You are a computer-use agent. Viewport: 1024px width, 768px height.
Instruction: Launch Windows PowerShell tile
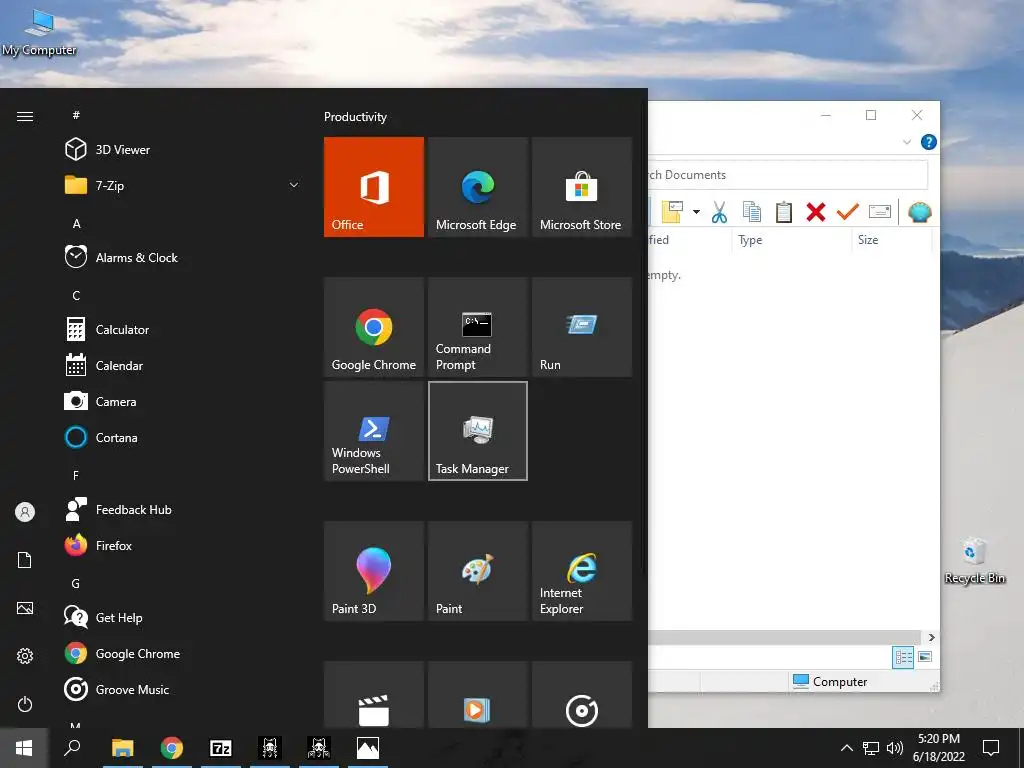pyautogui.click(x=374, y=431)
